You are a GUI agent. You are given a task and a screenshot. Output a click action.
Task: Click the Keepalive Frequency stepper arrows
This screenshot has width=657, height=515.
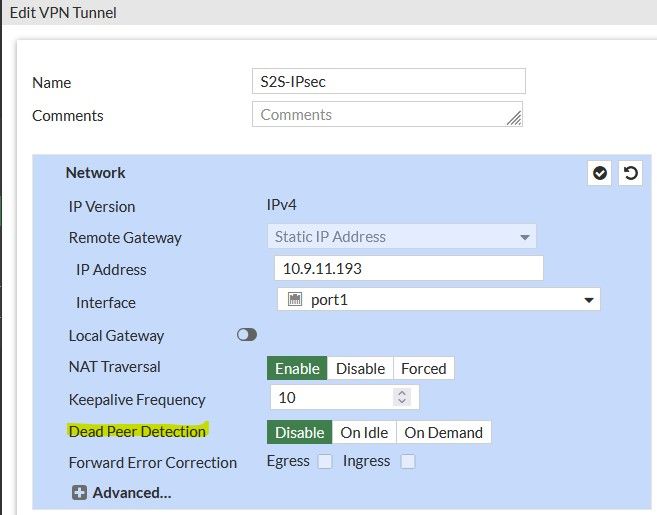pyautogui.click(x=402, y=397)
